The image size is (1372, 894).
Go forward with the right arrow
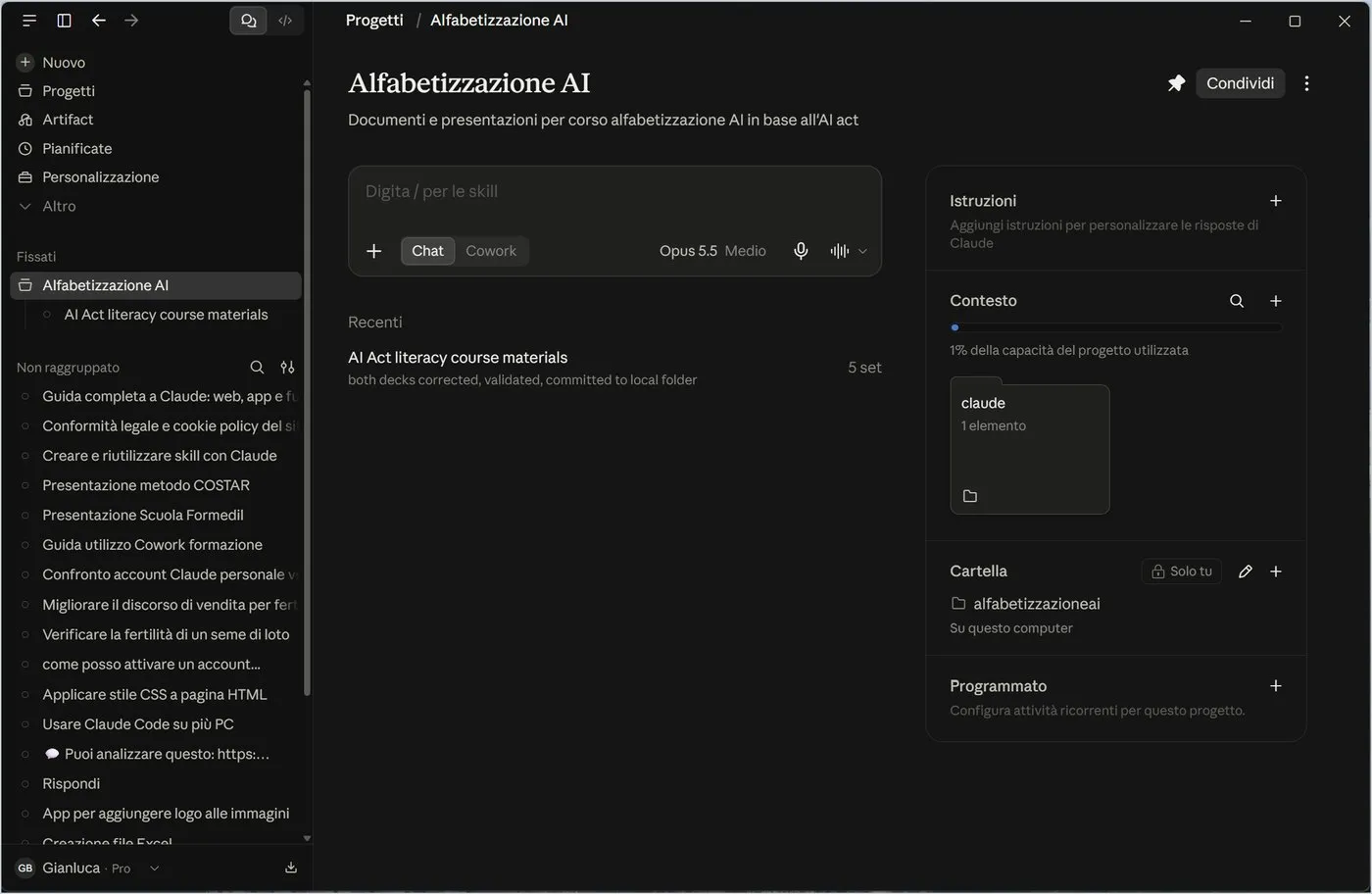131,21
